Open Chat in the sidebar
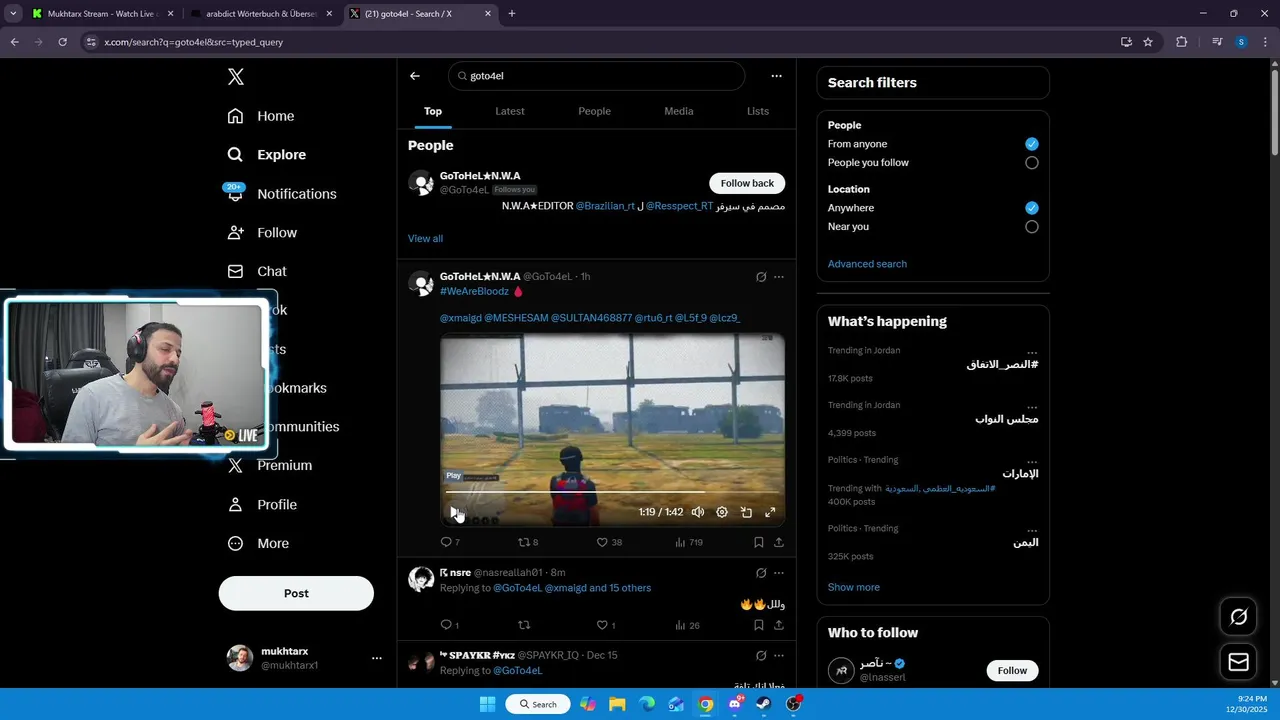1280x720 pixels. [x=257, y=272]
